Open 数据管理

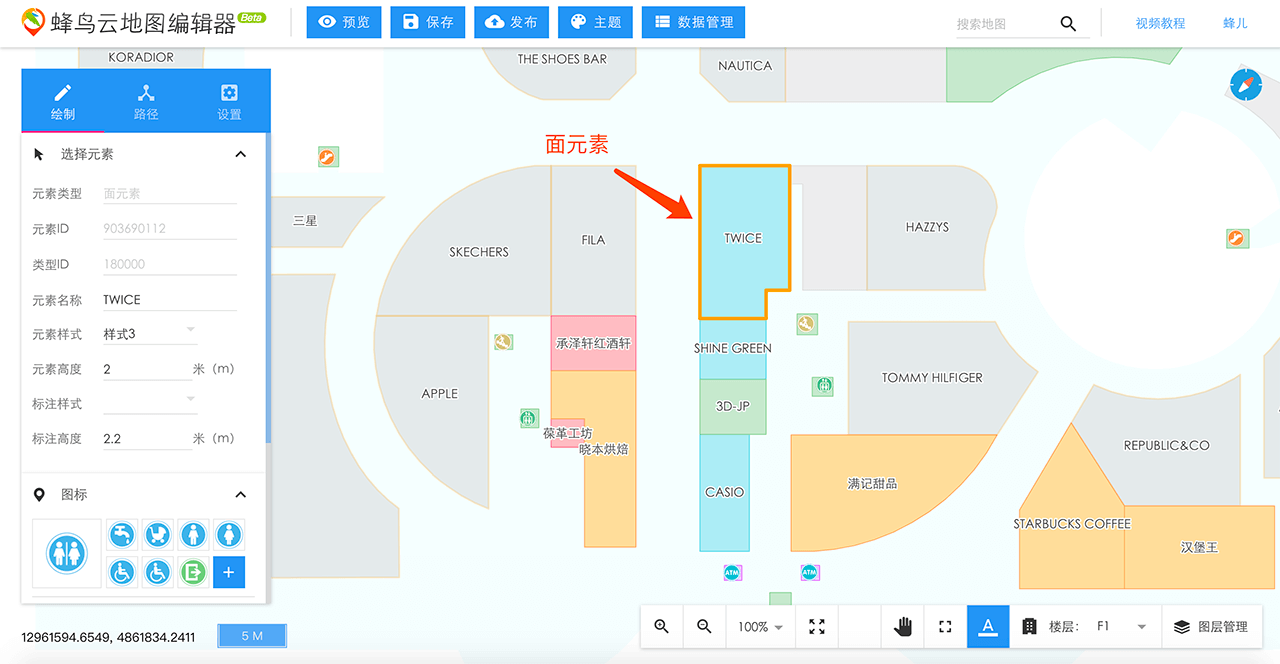click(694, 22)
